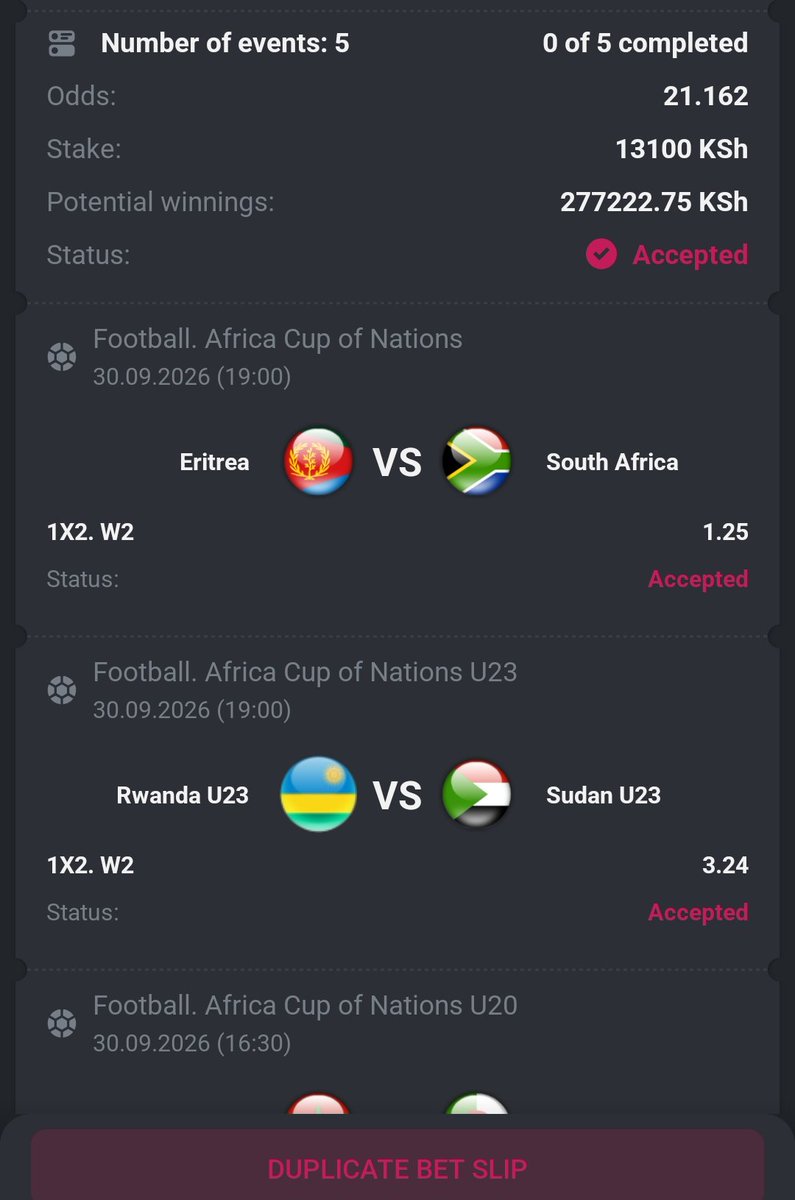Tap the Sudan U23 flag icon
This screenshot has width=795, height=1200.
click(x=476, y=795)
